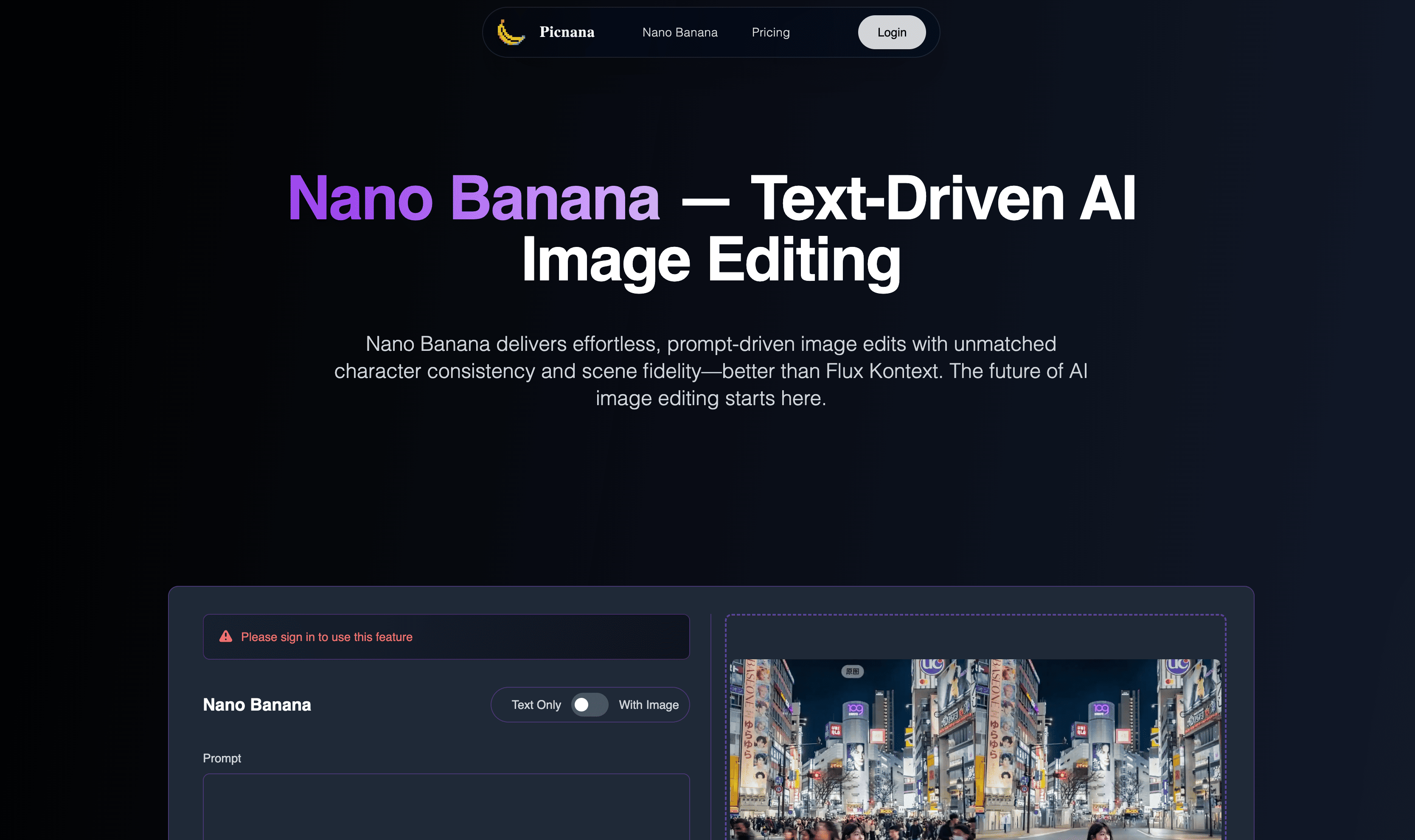Click the Prompt field label
This screenshot has height=840, width=1415.
tap(222, 758)
